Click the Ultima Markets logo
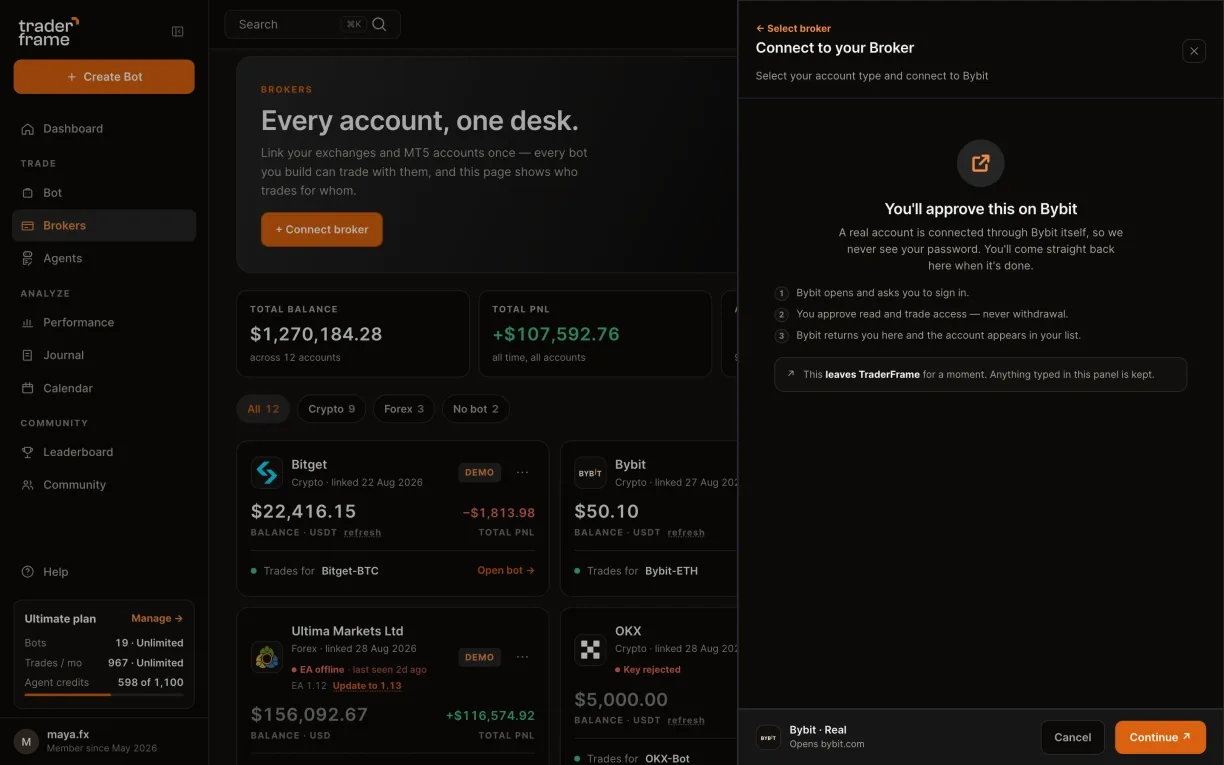The image size is (1224, 765). 267,657
